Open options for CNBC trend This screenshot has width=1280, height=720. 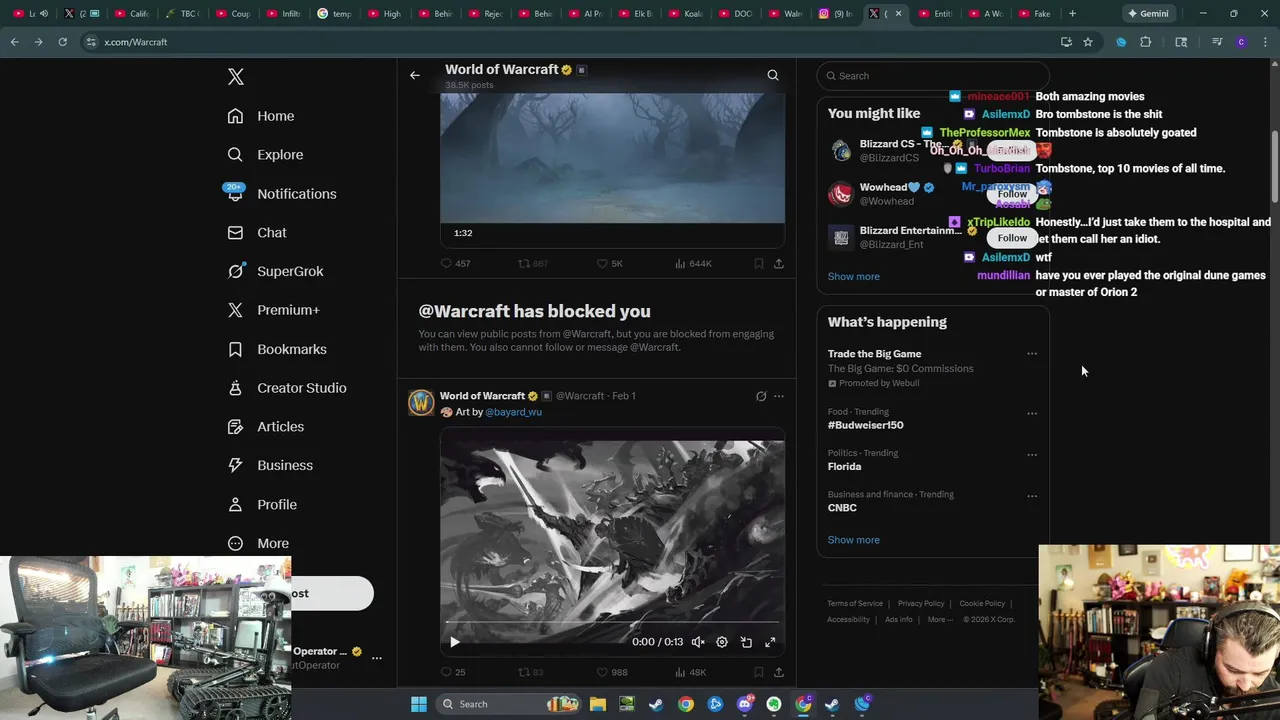[1032, 496]
